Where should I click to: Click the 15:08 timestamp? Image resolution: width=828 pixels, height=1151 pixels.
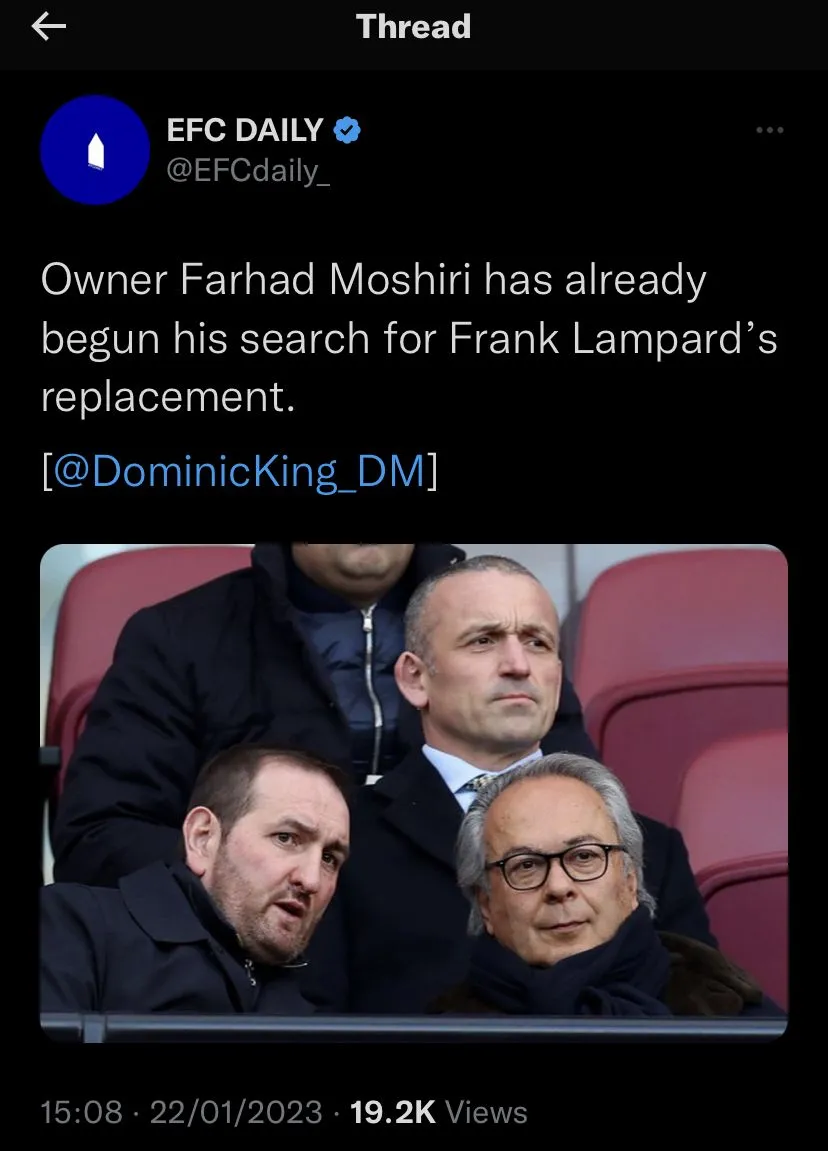tap(82, 1112)
